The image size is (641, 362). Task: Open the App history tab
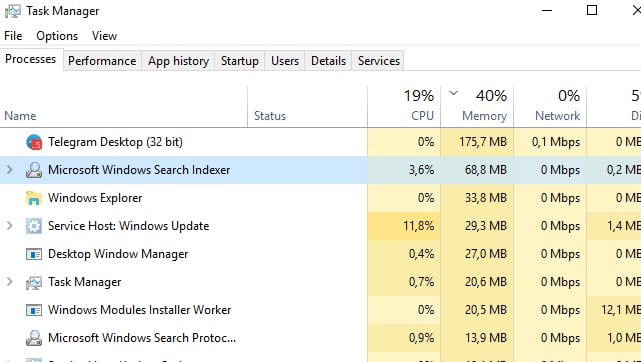coord(178,61)
